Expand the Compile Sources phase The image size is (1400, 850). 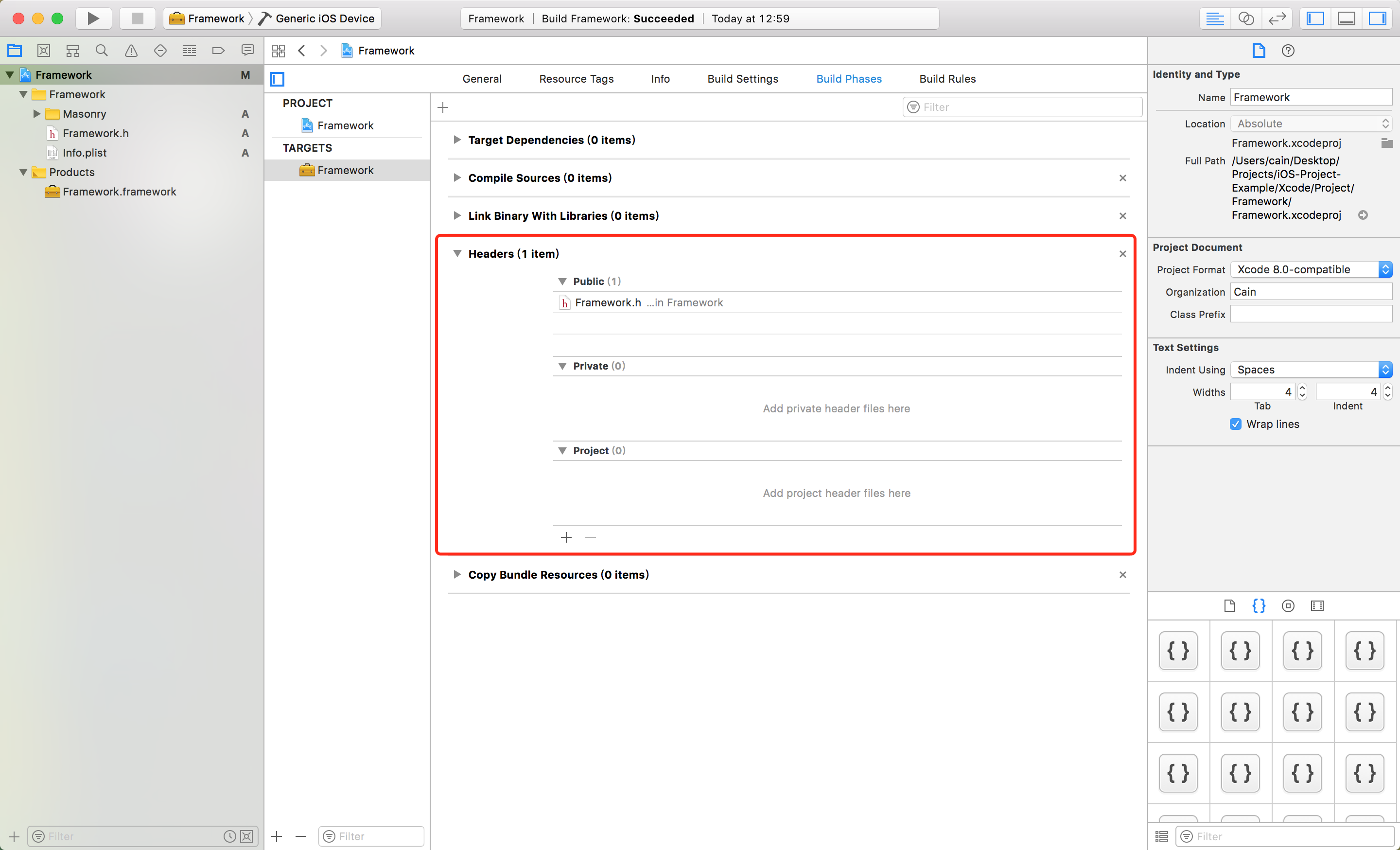point(457,178)
